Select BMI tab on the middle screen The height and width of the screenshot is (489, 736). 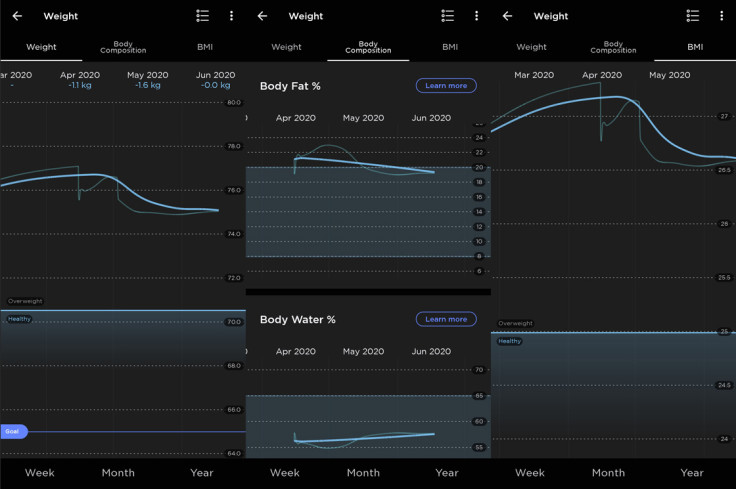tap(450, 47)
